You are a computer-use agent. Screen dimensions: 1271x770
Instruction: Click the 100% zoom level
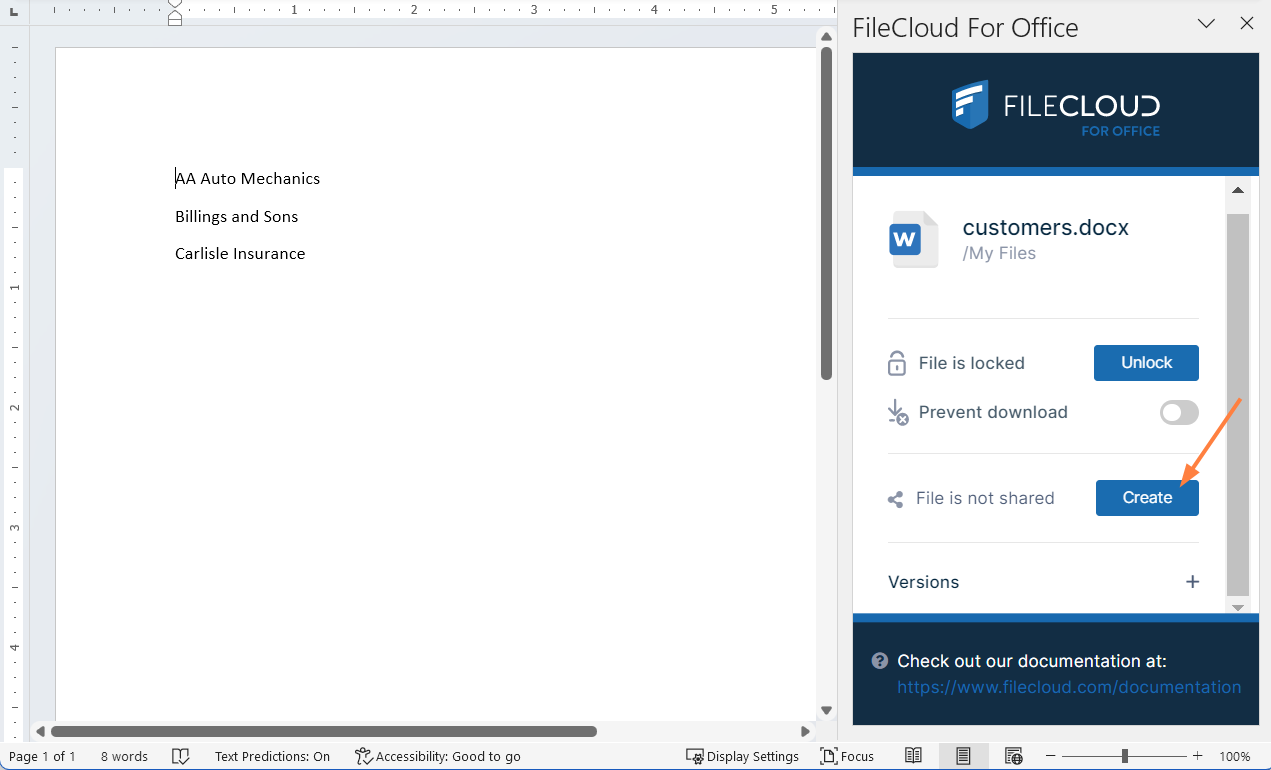pos(1235,756)
